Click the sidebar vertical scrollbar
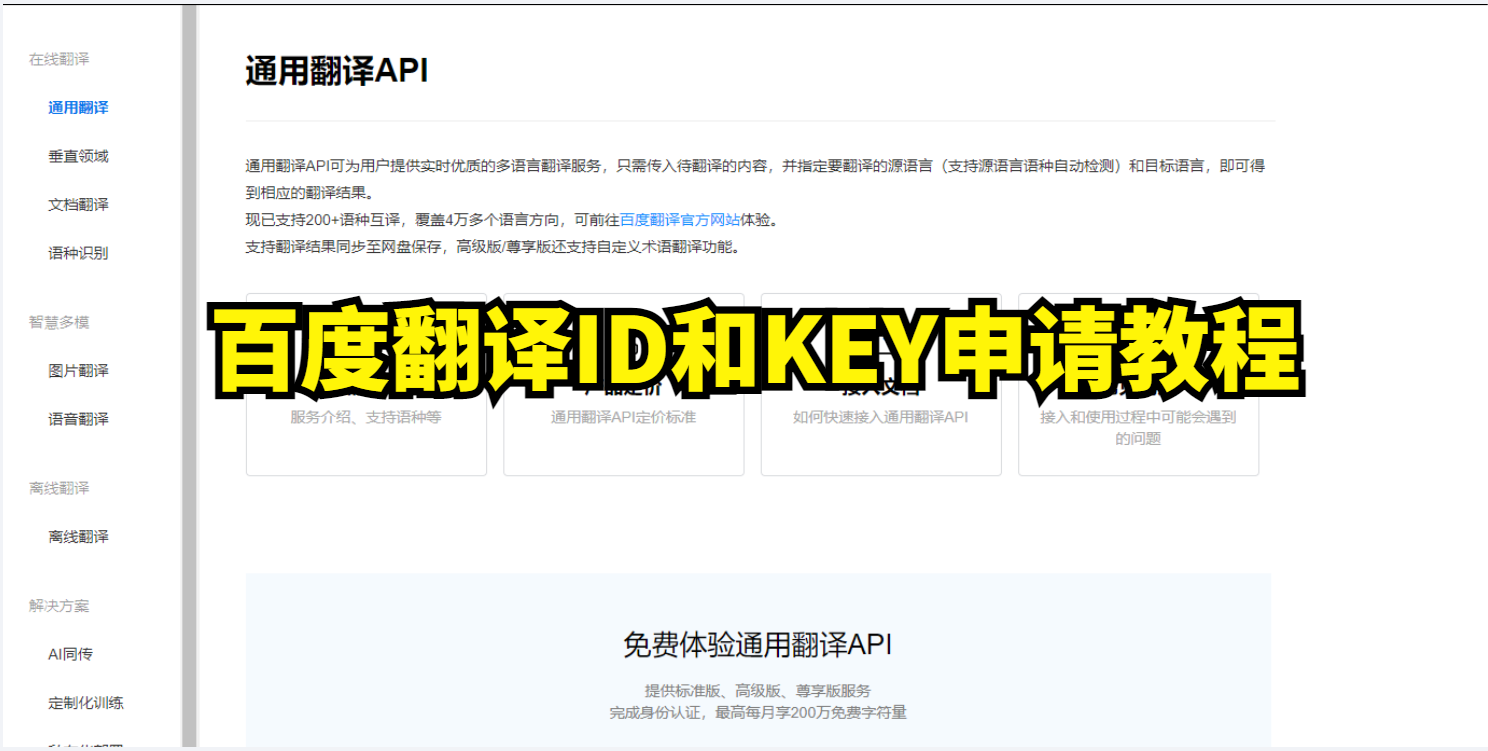The width and height of the screenshot is (1488, 751). (x=189, y=375)
